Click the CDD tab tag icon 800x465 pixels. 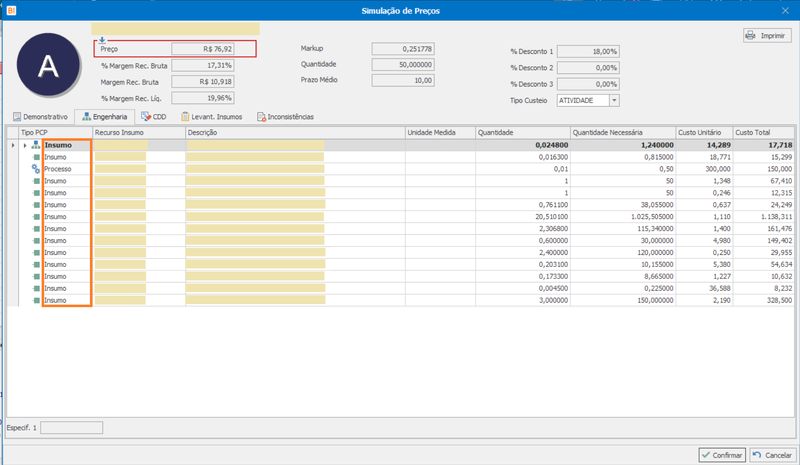[x=146, y=116]
